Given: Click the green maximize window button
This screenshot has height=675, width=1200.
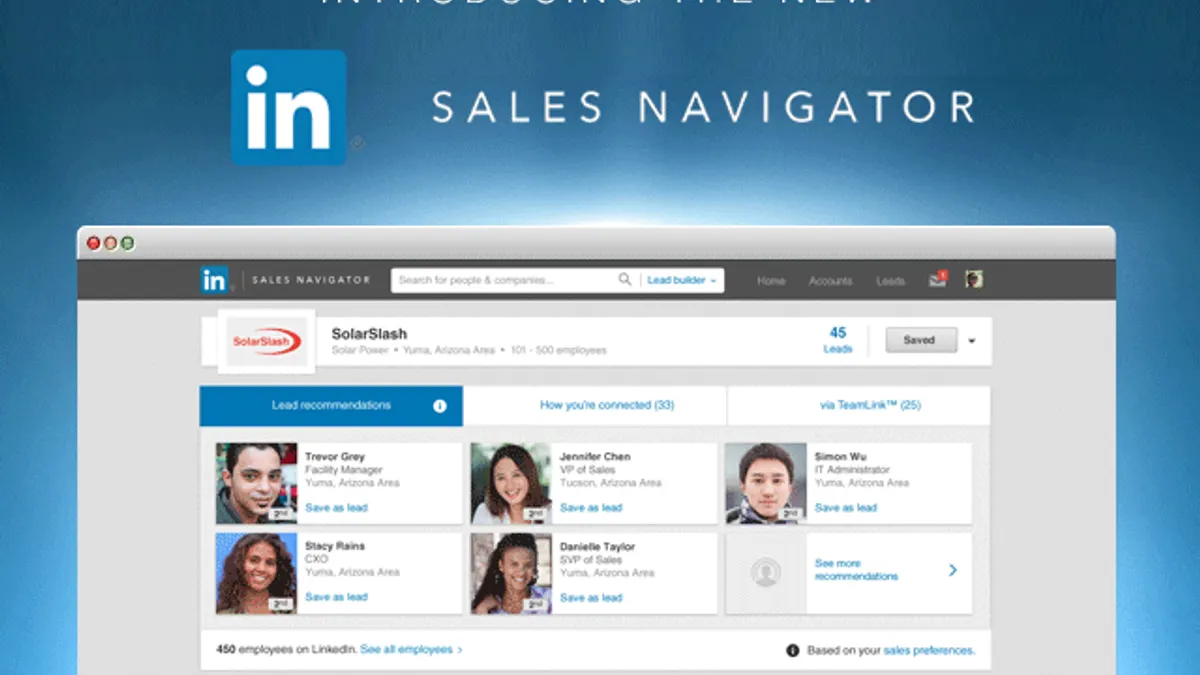Looking at the screenshot, I should point(127,243).
